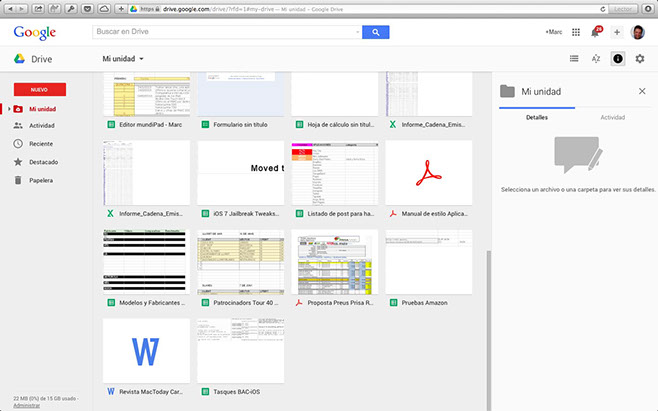Open the Administrar storage link
The height and width of the screenshot is (411, 658).
pos(26,406)
